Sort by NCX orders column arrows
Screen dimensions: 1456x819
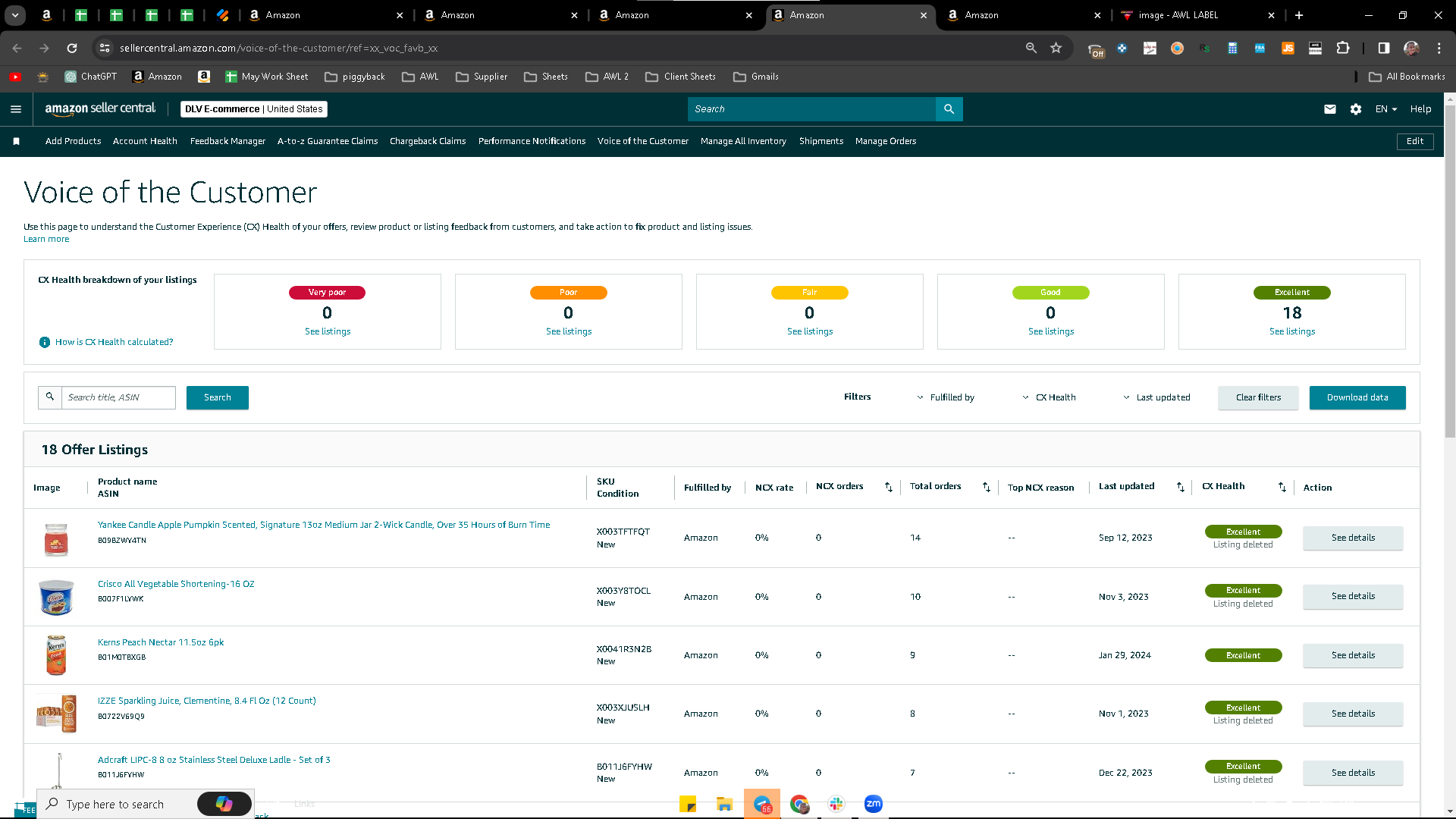click(x=889, y=487)
